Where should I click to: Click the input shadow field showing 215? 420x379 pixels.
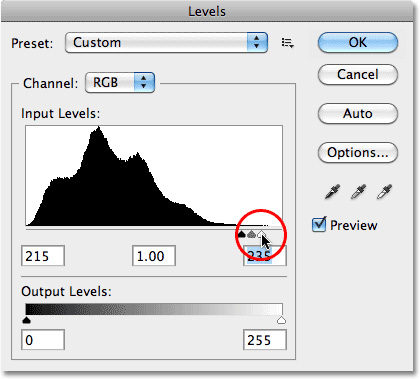tap(43, 256)
